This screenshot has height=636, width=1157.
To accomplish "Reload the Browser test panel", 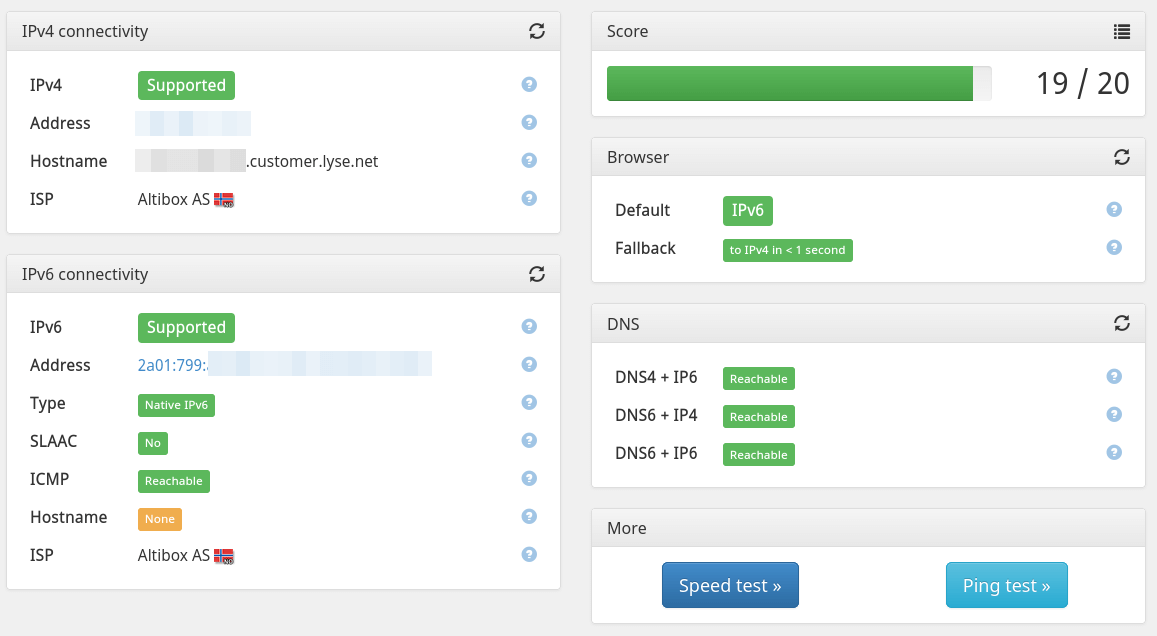I will tap(1122, 157).
